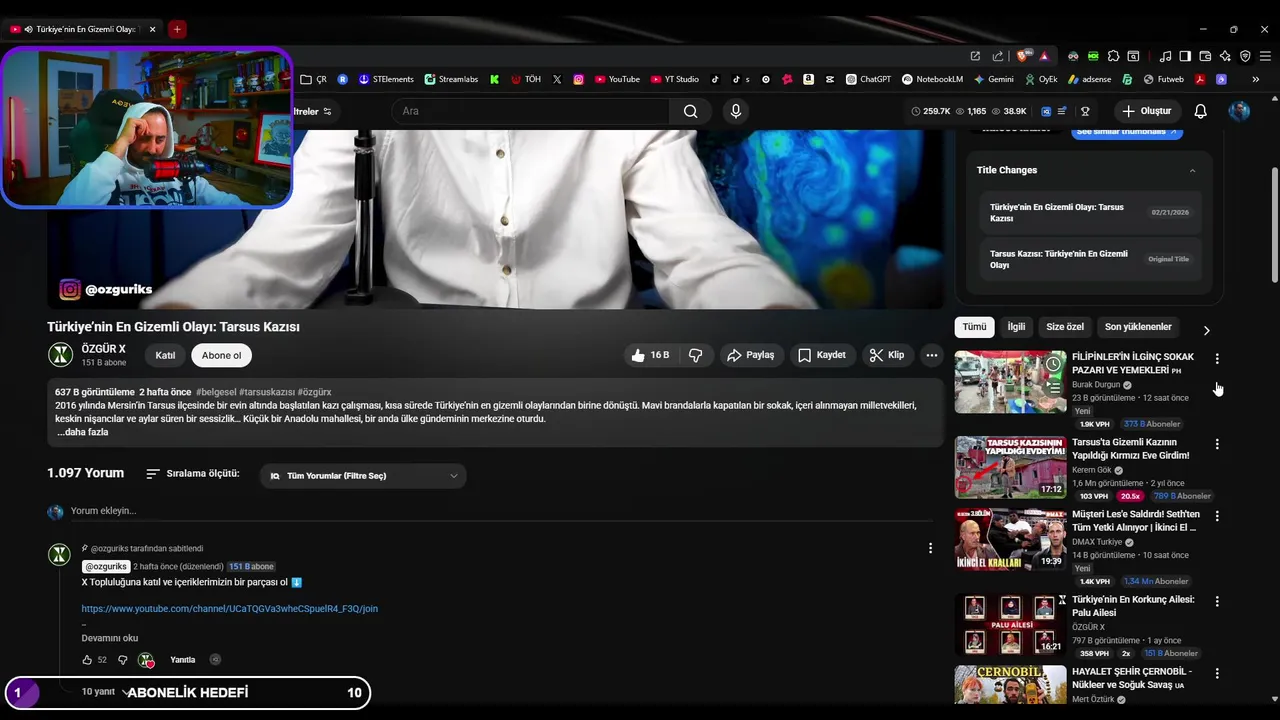Viewport: 1280px width, 720px height.
Task: Open the Oluştur create menu
Action: (1146, 111)
